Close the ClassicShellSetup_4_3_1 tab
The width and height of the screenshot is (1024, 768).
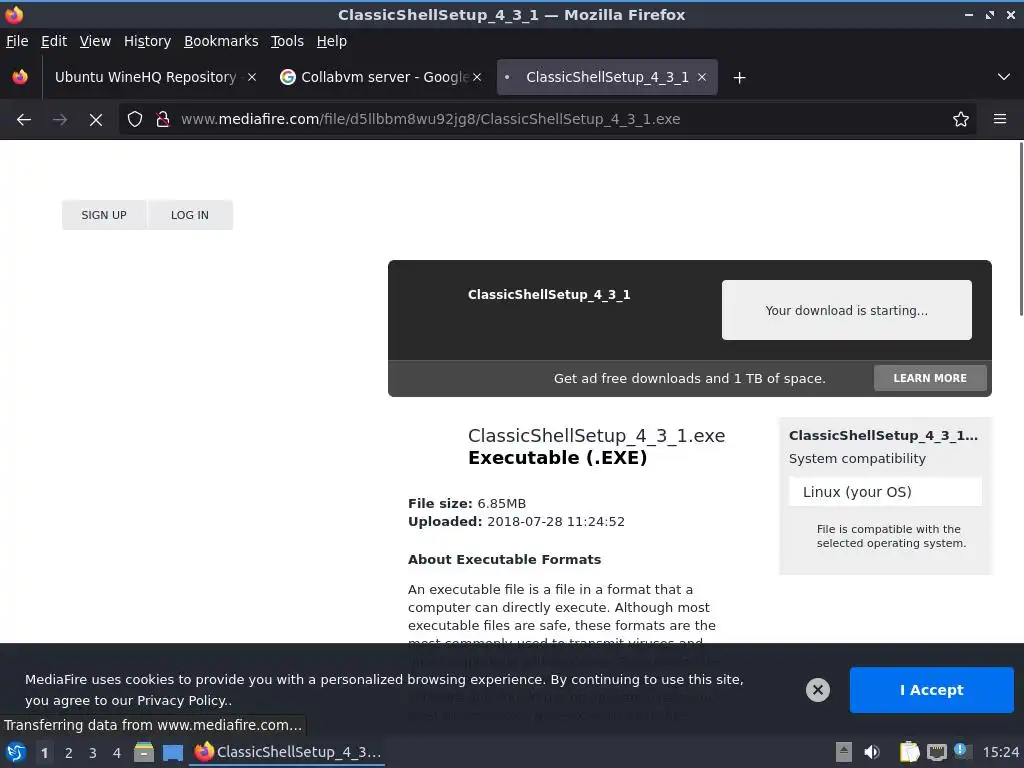pyautogui.click(x=702, y=77)
